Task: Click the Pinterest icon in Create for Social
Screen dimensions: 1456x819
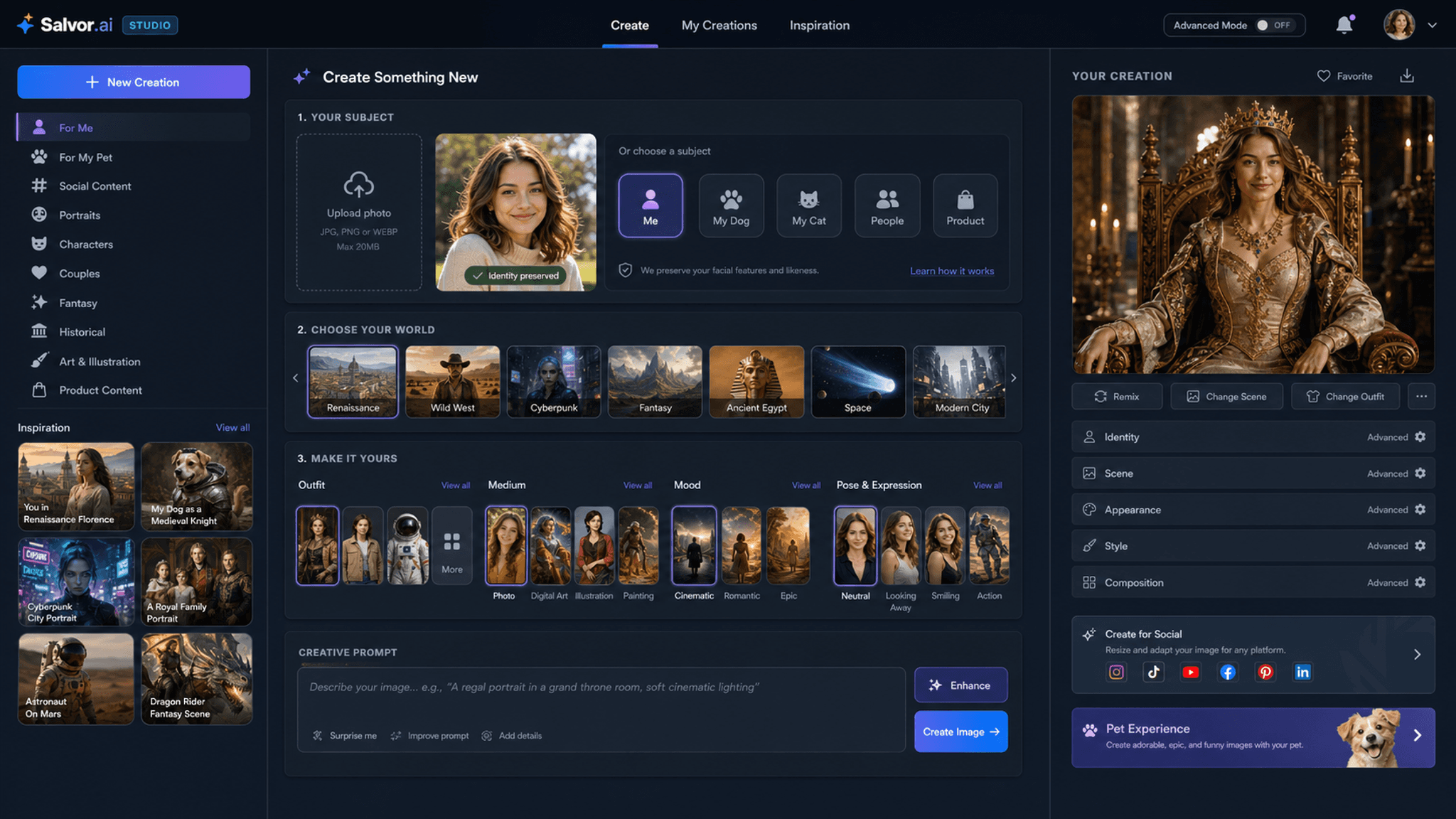Action: 1265,672
